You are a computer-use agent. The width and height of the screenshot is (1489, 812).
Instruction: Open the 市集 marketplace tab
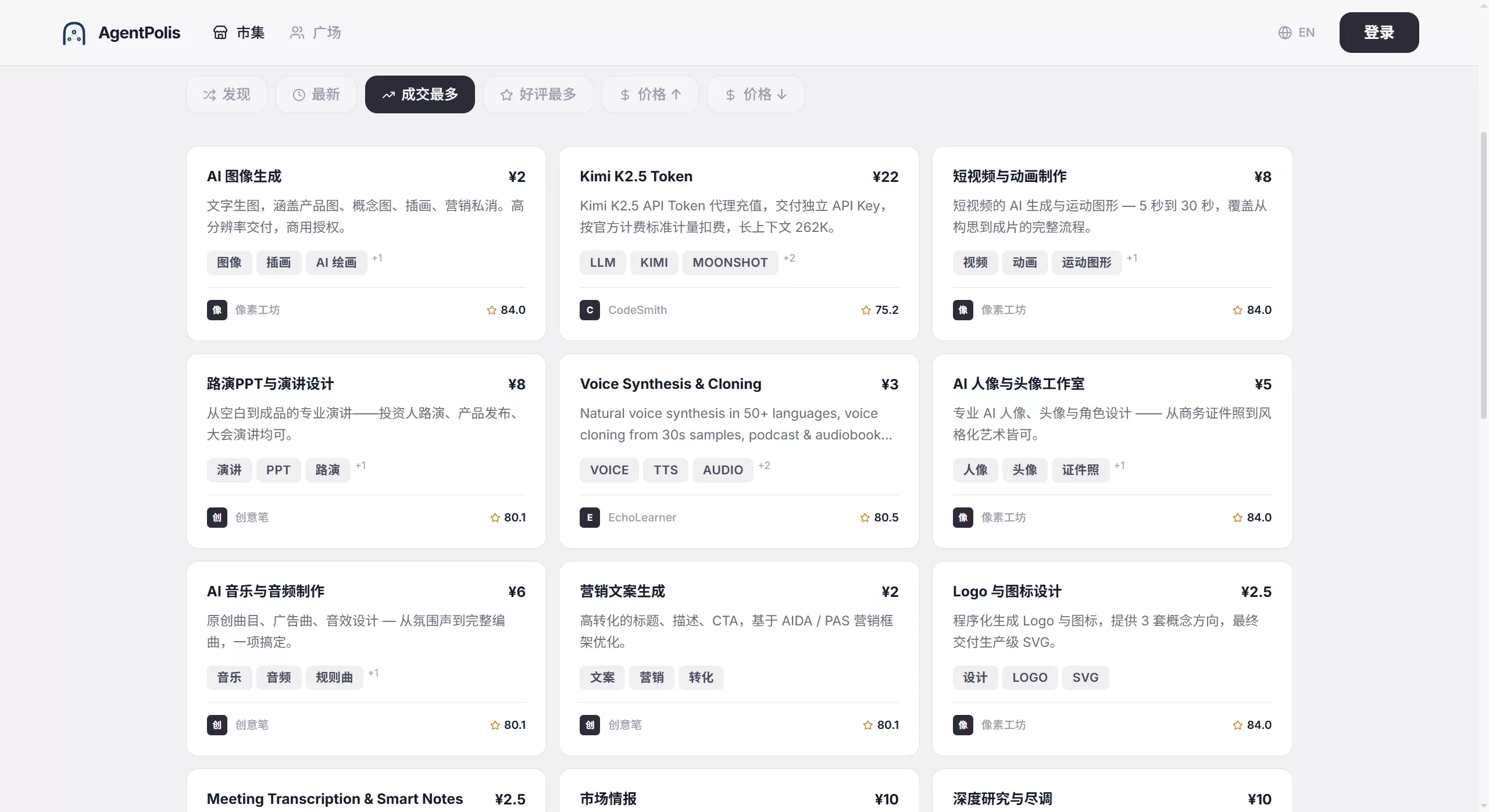(239, 33)
